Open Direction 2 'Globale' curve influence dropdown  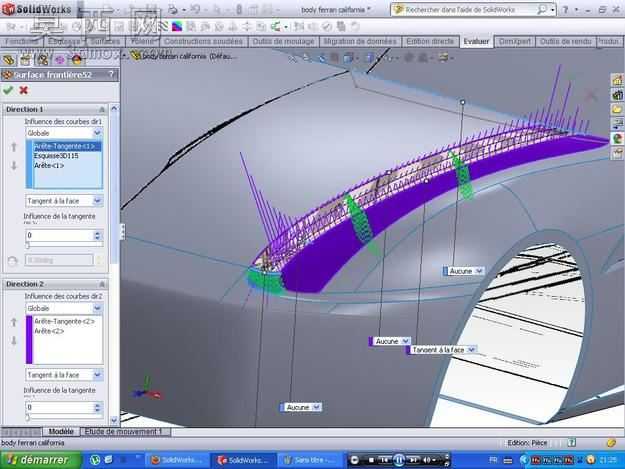click(x=97, y=308)
